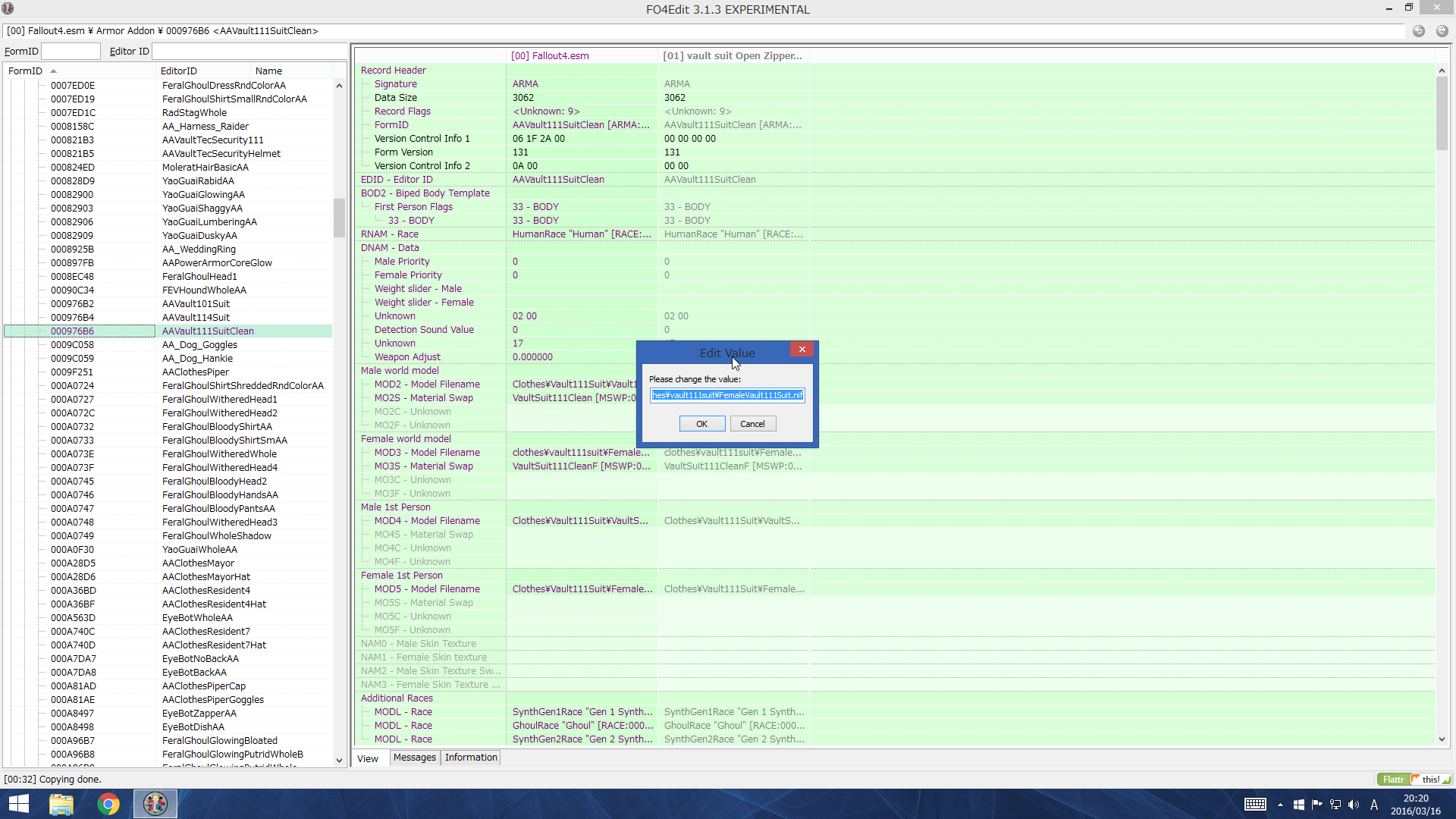Click the FO4Edit taskbar icon
1456x819 pixels.
(x=155, y=804)
